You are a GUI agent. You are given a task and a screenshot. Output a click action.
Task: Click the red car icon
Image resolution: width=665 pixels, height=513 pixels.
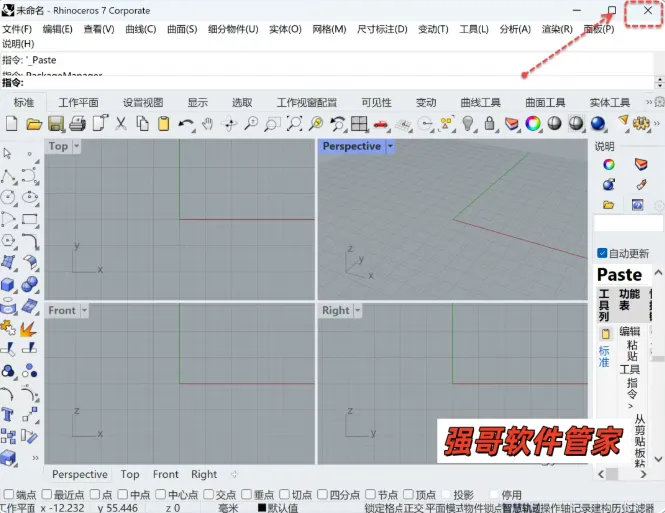tap(381, 124)
